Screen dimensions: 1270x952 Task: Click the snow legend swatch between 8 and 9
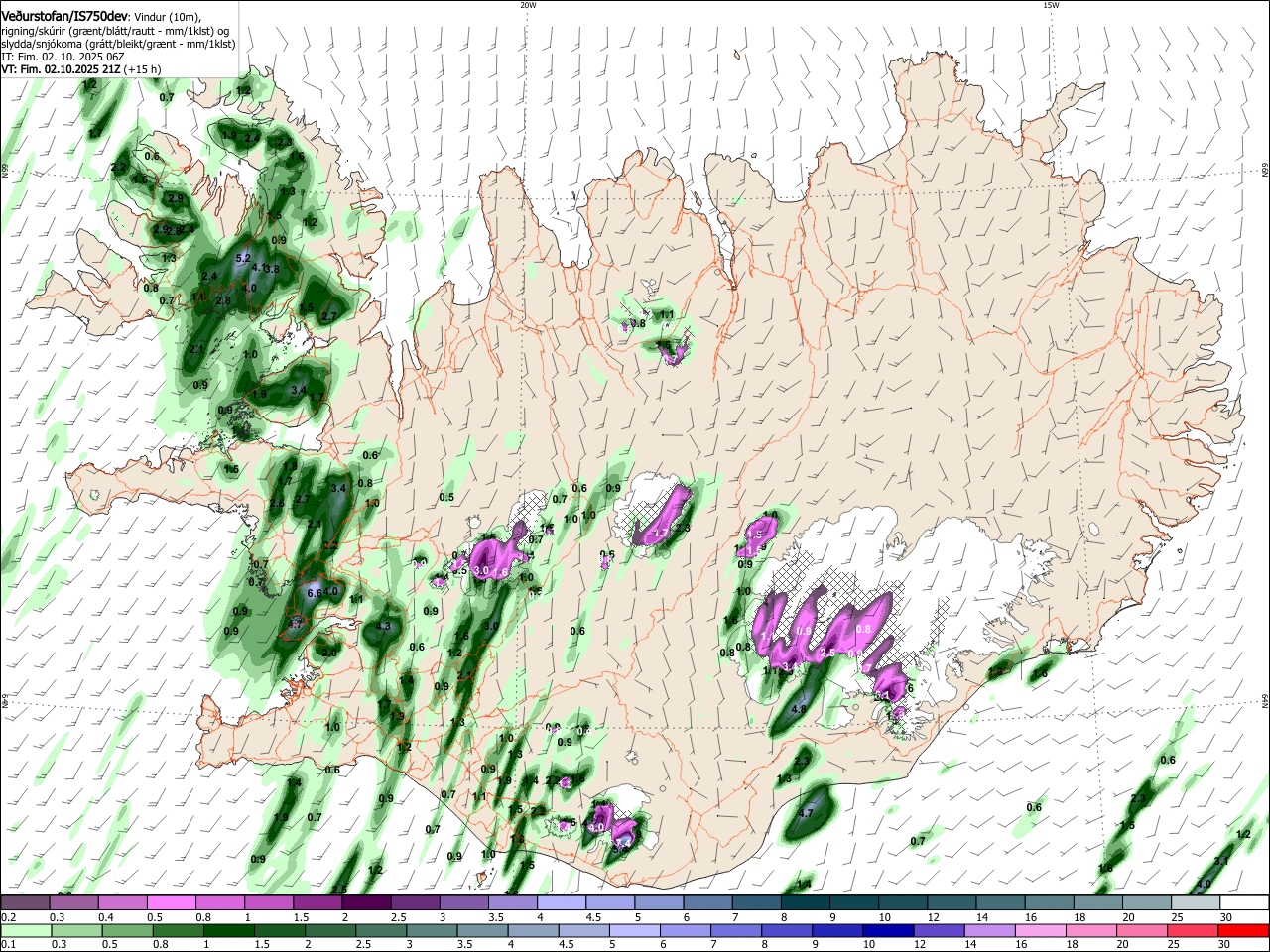(x=804, y=903)
